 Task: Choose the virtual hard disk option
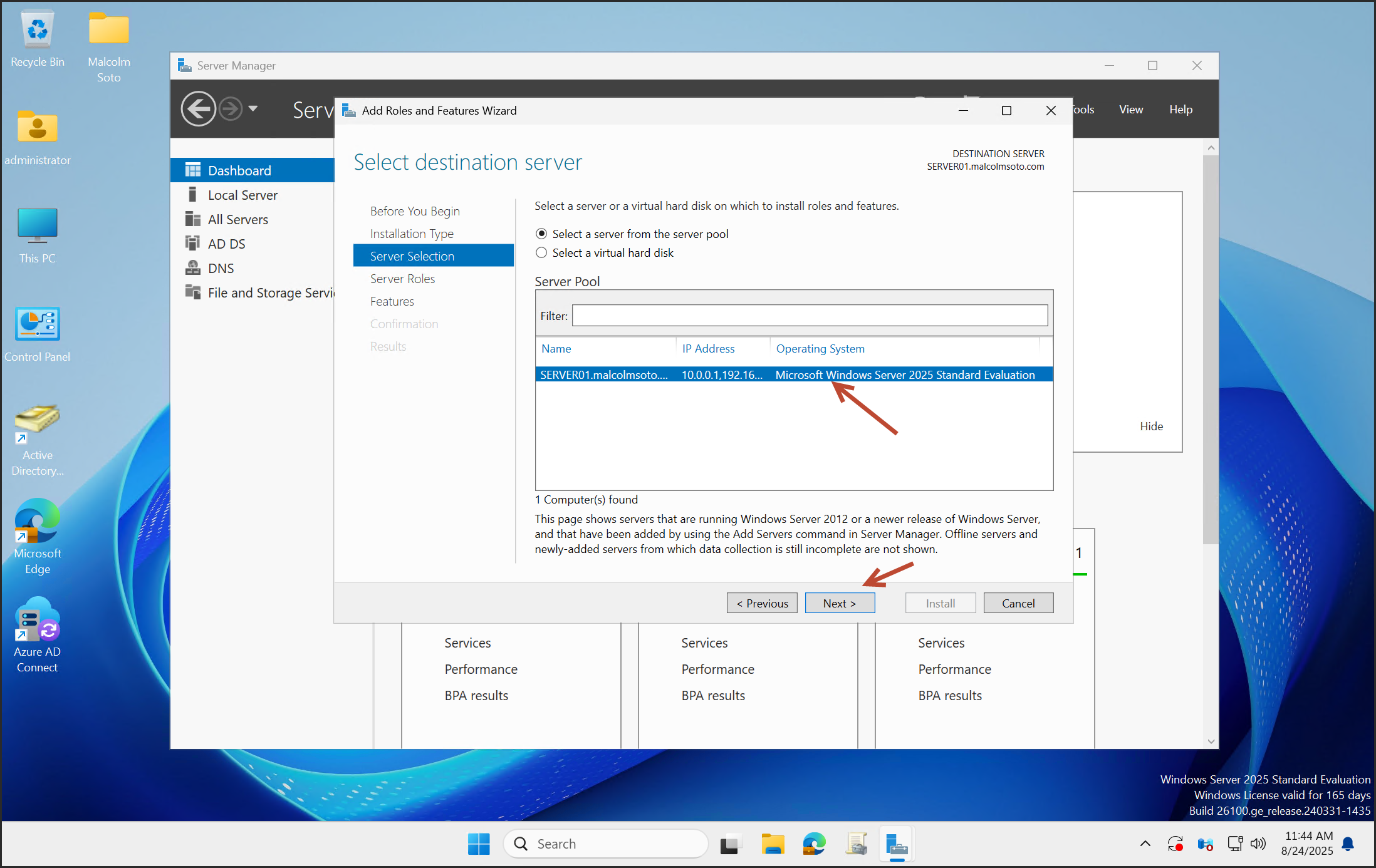tap(542, 252)
